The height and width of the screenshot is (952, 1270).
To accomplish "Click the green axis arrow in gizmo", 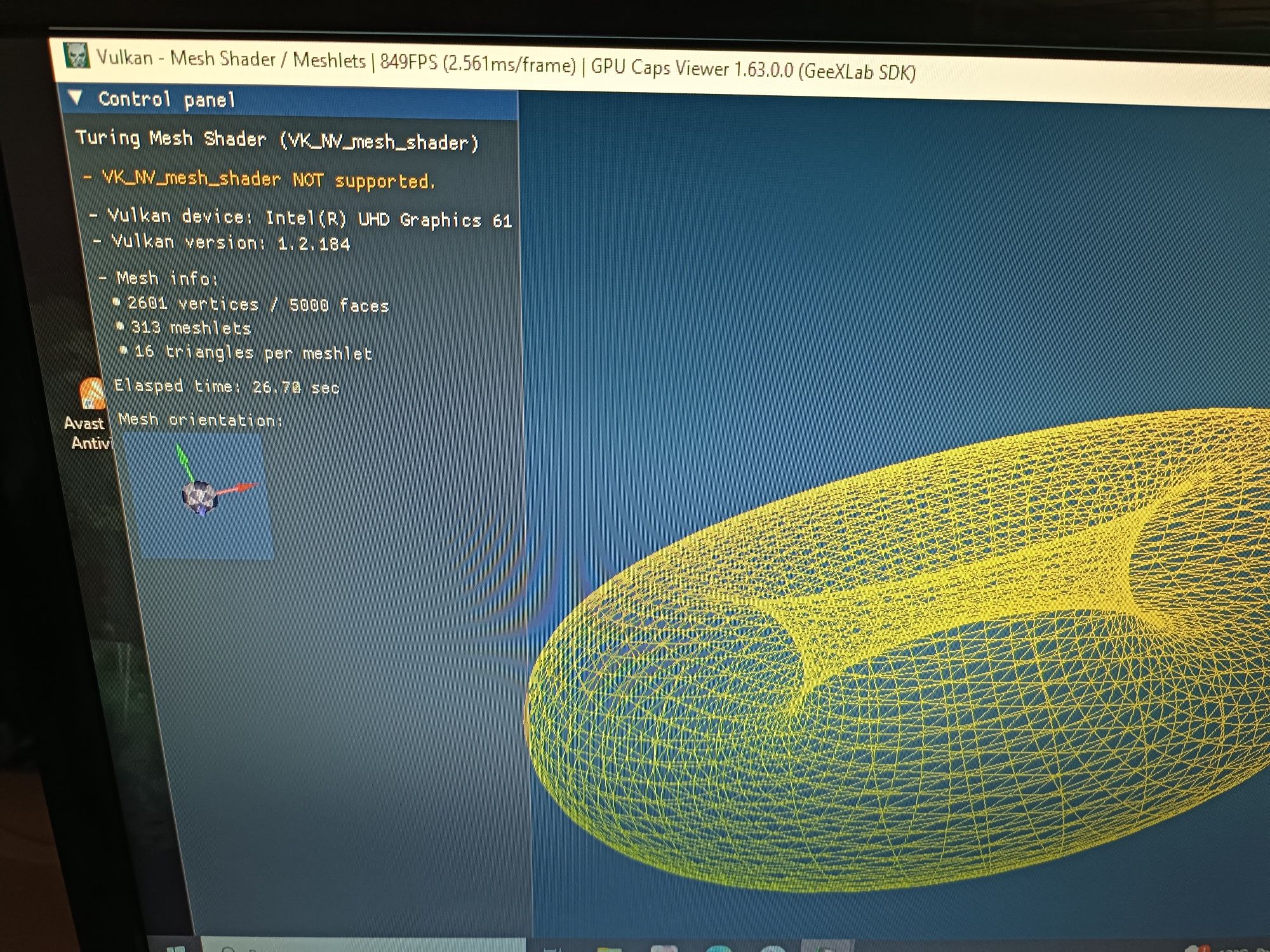I will 185,462.
